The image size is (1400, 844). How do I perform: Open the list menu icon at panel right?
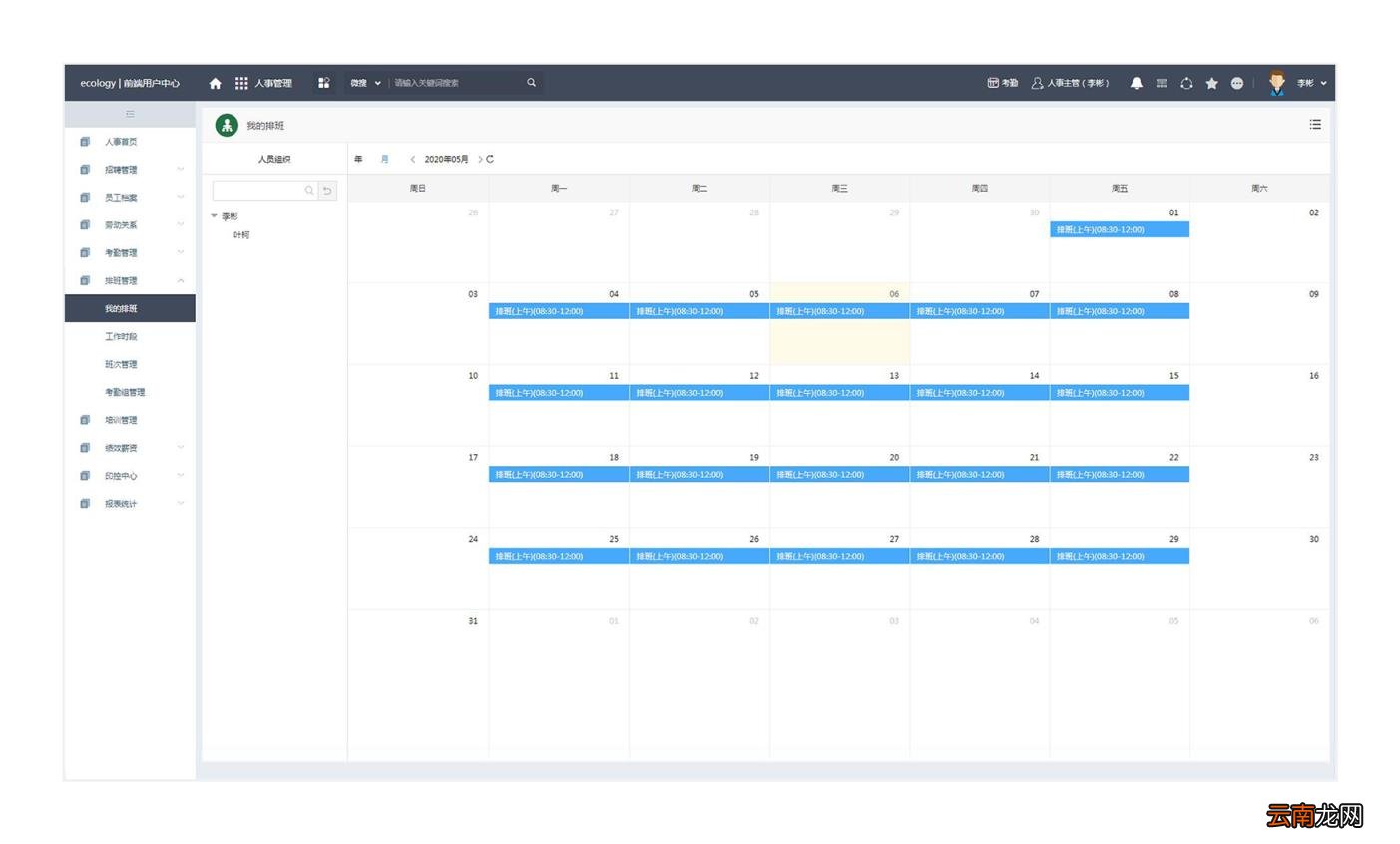pyautogui.click(x=1315, y=124)
